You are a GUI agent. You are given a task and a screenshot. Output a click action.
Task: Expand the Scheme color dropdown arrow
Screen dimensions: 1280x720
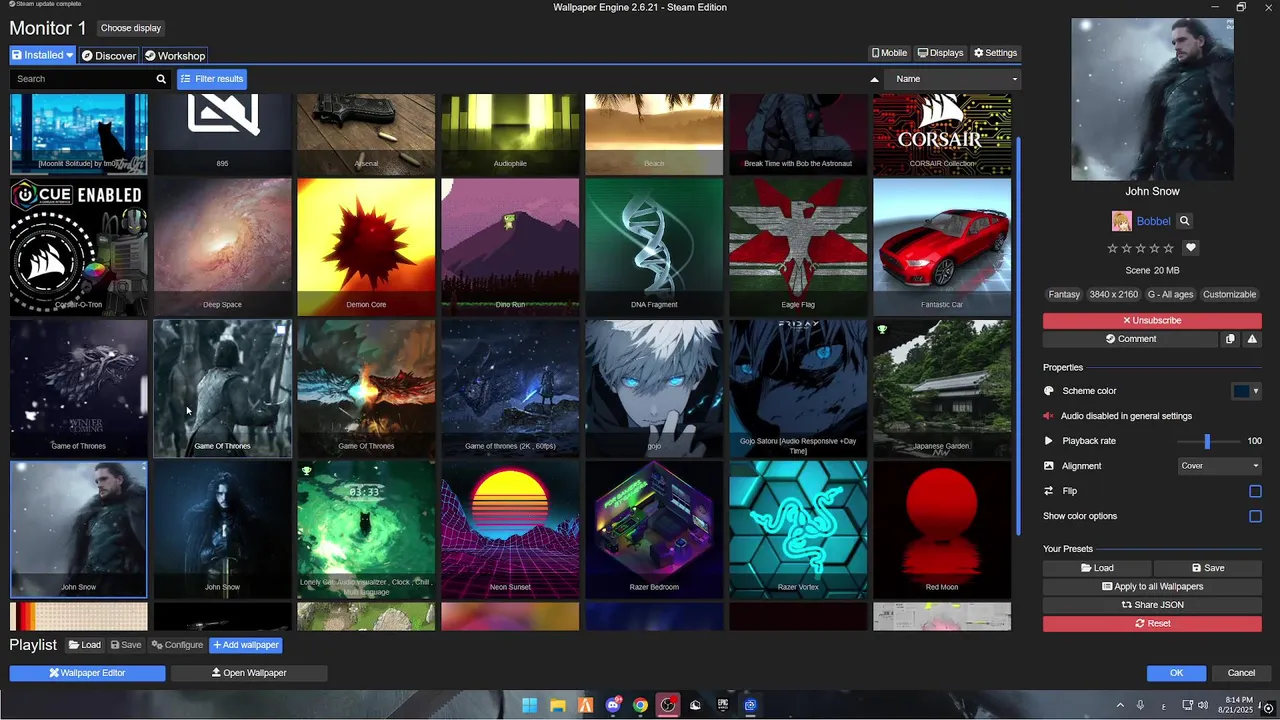coord(1255,391)
